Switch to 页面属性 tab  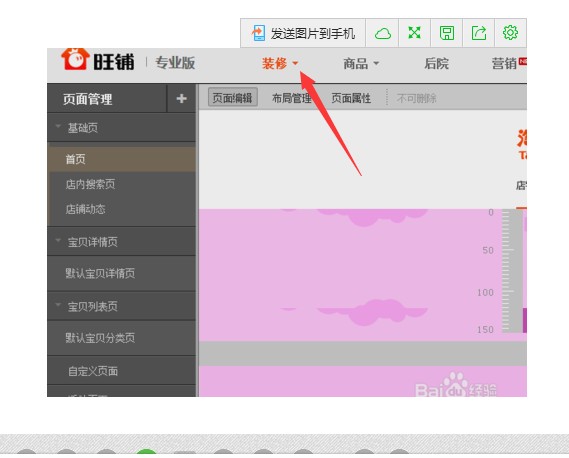click(351, 98)
